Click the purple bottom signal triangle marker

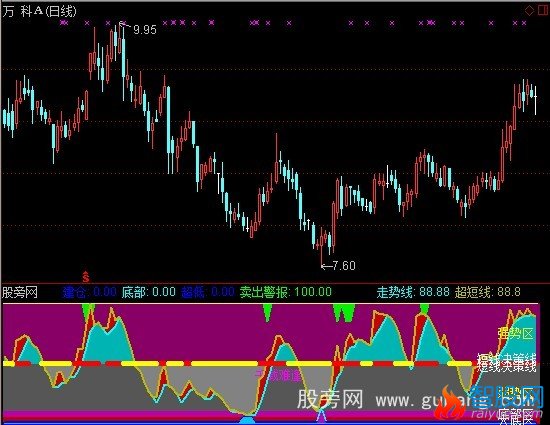click(322, 416)
